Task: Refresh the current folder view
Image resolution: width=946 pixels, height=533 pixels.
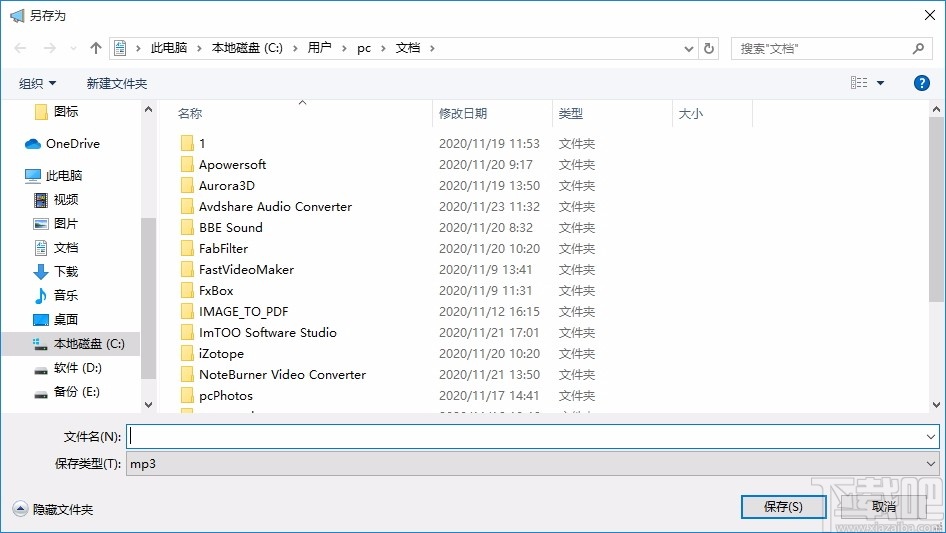Action: coord(709,48)
